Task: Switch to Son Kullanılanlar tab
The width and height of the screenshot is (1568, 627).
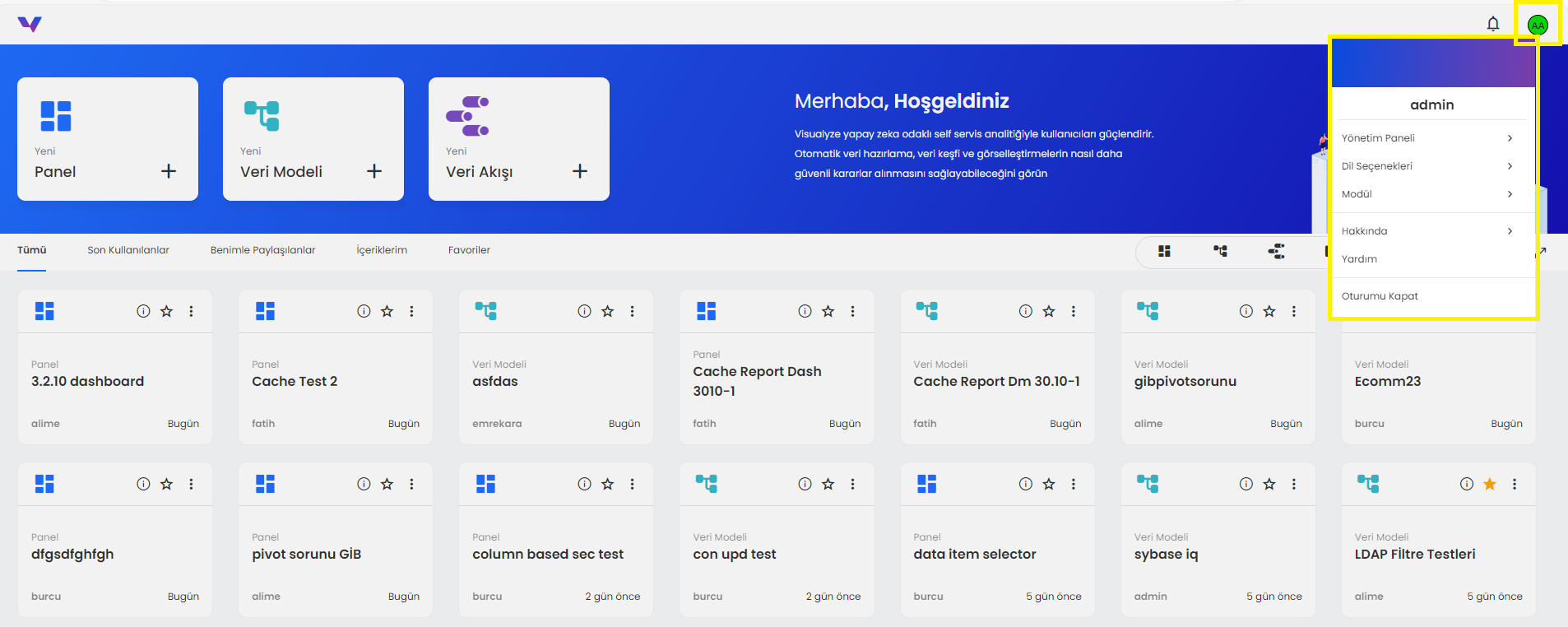Action: 128,250
